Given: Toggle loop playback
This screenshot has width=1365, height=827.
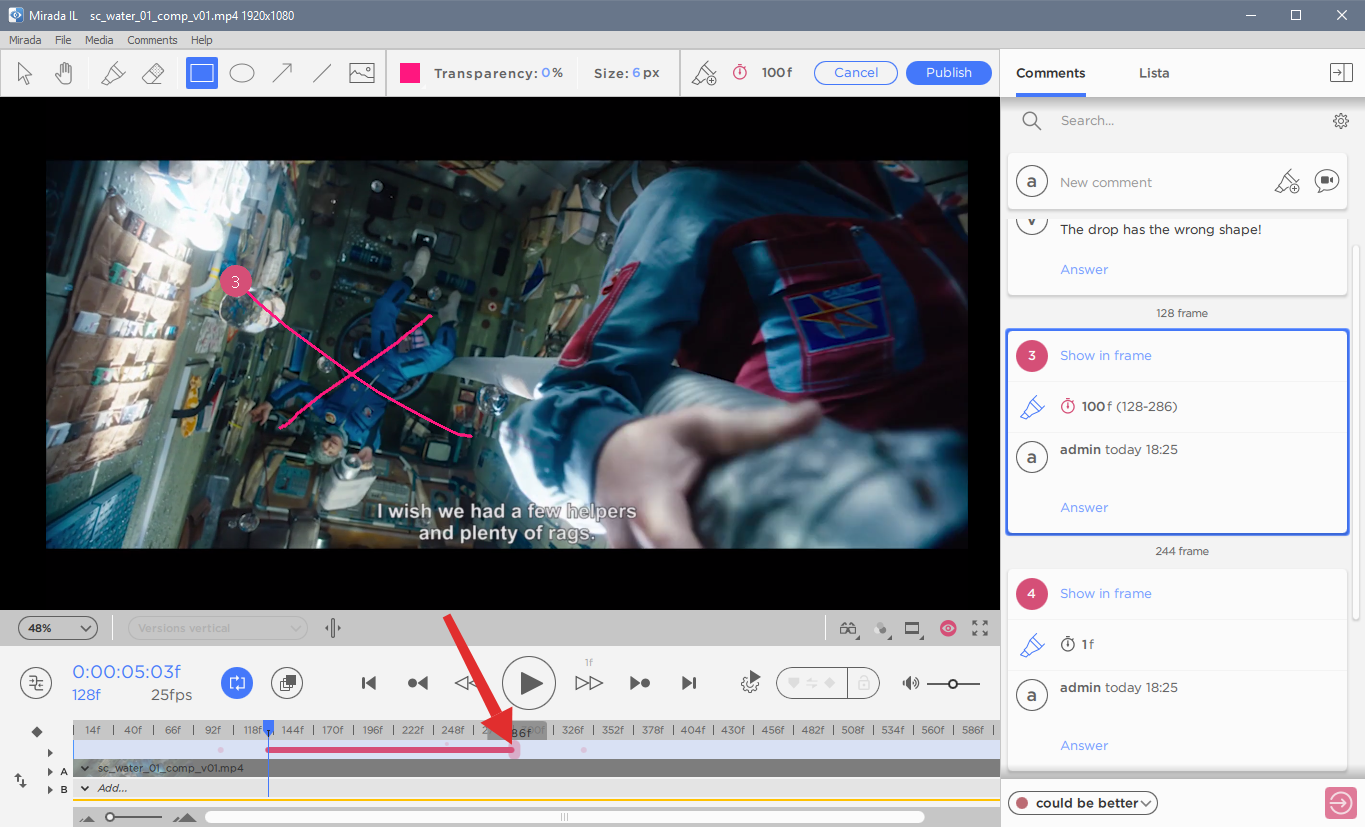Looking at the screenshot, I should [x=237, y=683].
